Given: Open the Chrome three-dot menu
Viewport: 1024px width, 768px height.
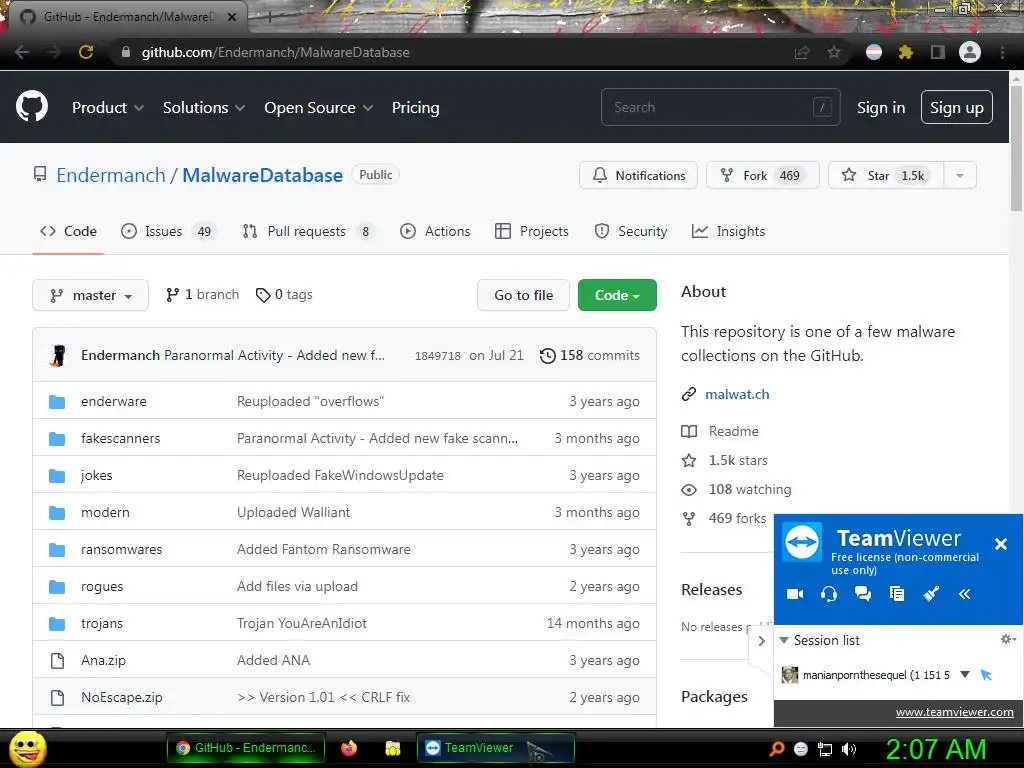Looking at the screenshot, I should pos(1002,52).
